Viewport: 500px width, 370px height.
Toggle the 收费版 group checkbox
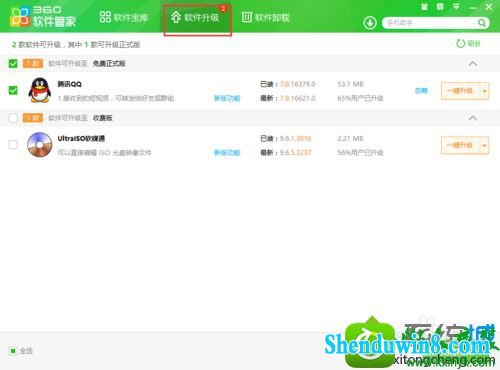point(13,118)
